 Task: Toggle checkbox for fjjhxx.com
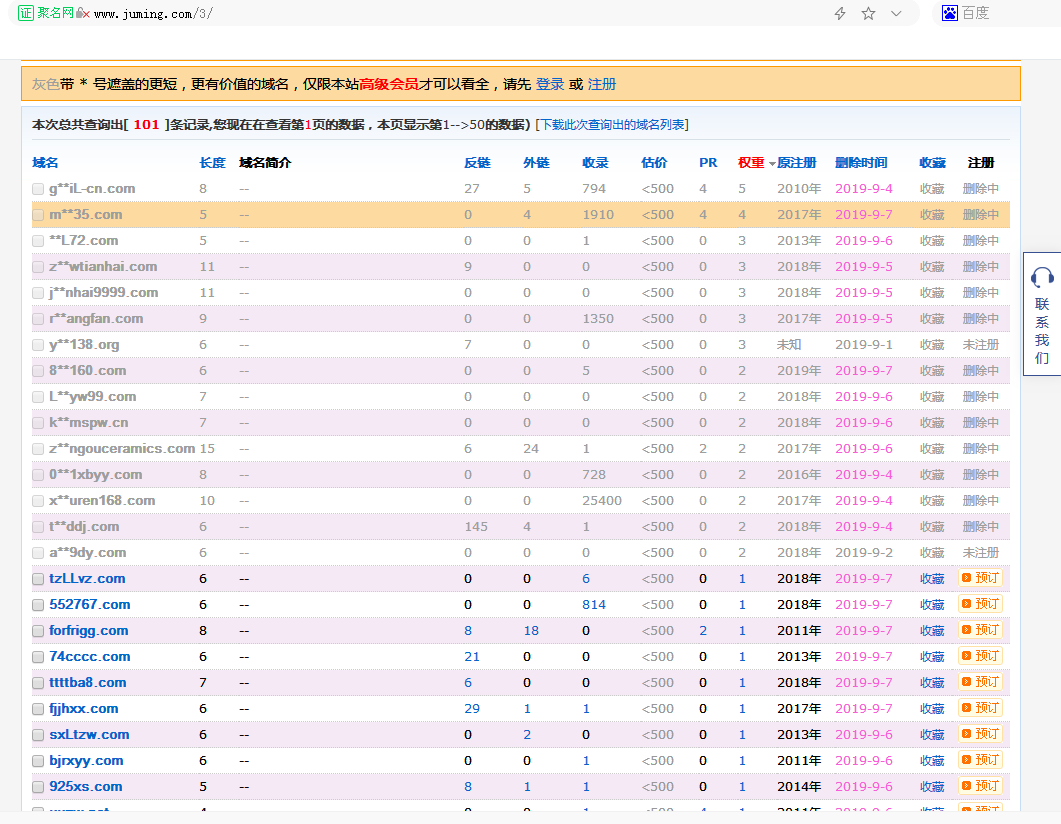pos(39,709)
